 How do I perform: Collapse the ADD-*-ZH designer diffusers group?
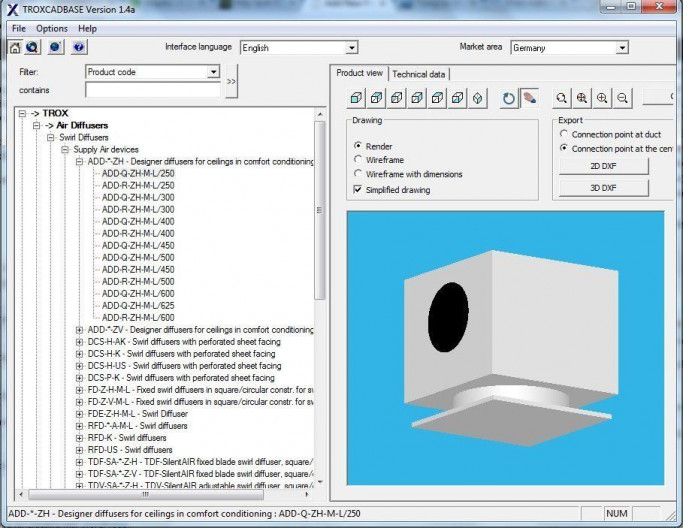[79, 162]
